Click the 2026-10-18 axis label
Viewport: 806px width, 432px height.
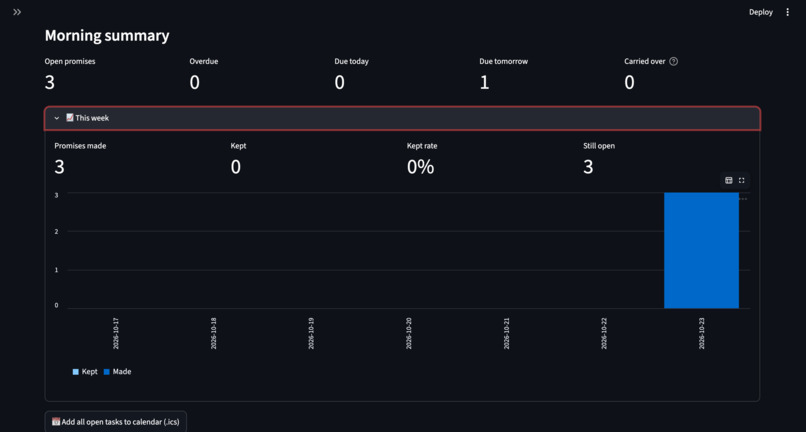click(x=214, y=333)
